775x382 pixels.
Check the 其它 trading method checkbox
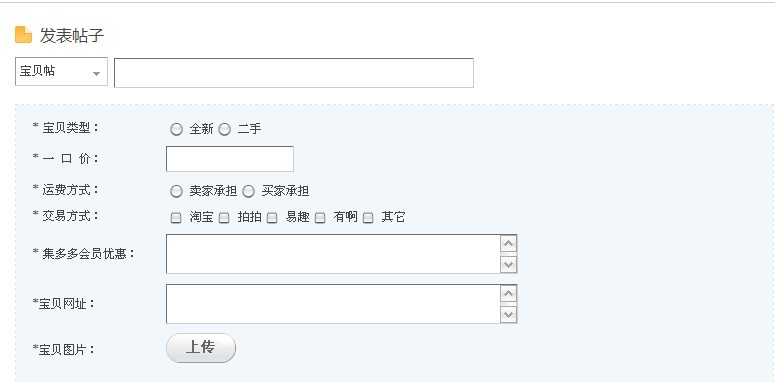pos(368,218)
